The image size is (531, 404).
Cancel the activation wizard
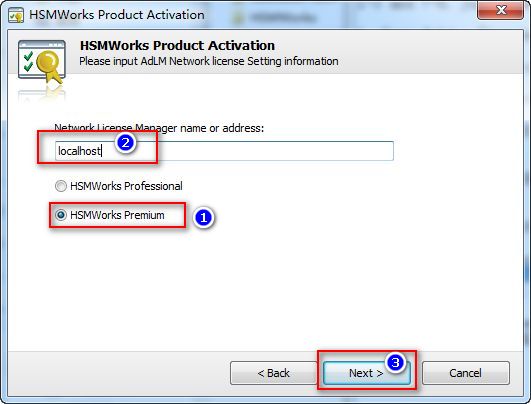pyautogui.click(x=466, y=373)
